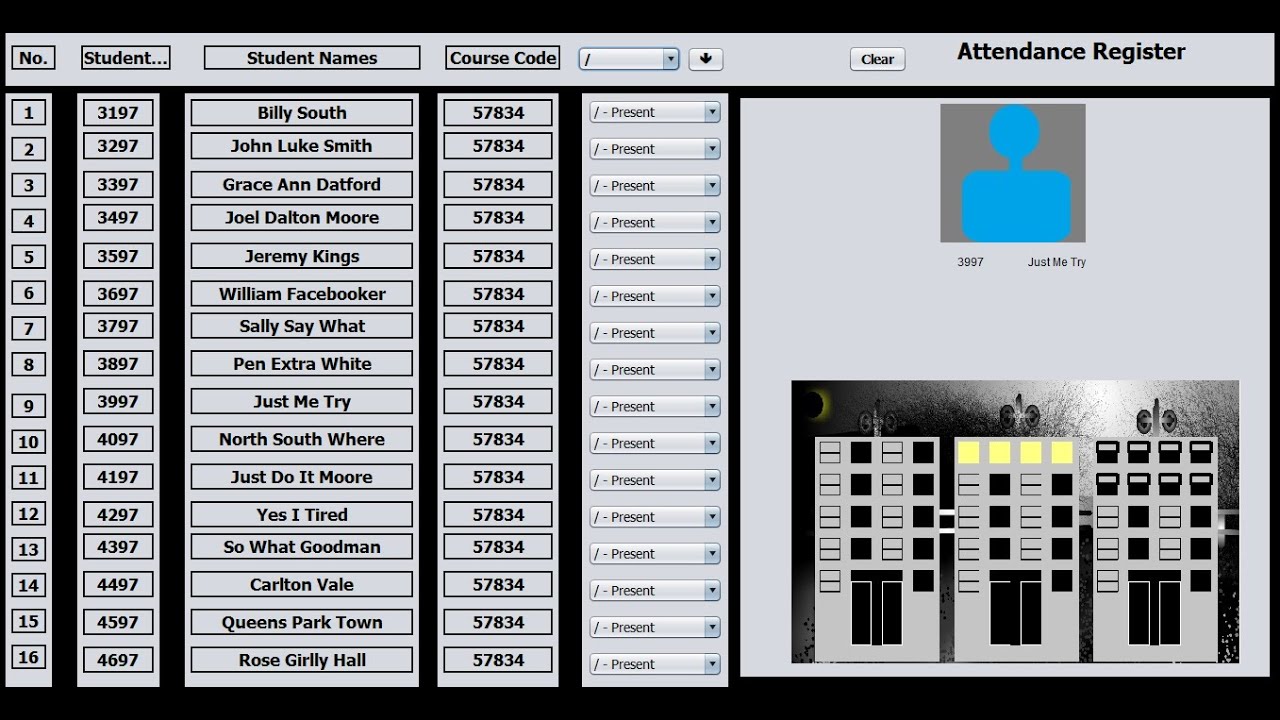The height and width of the screenshot is (720, 1280).
Task: Select the Billy South name button
Action: point(301,113)
